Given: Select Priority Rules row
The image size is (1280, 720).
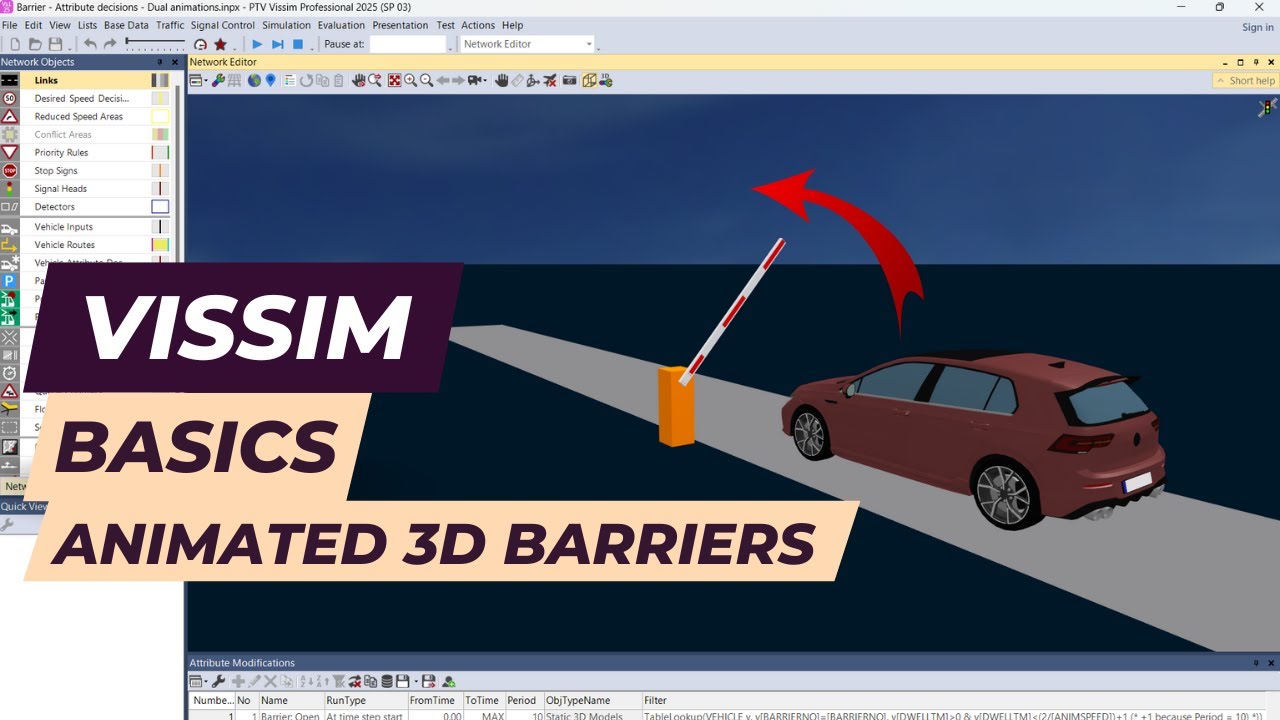Looking at the screenshot, I should click(x=85, y=152).
